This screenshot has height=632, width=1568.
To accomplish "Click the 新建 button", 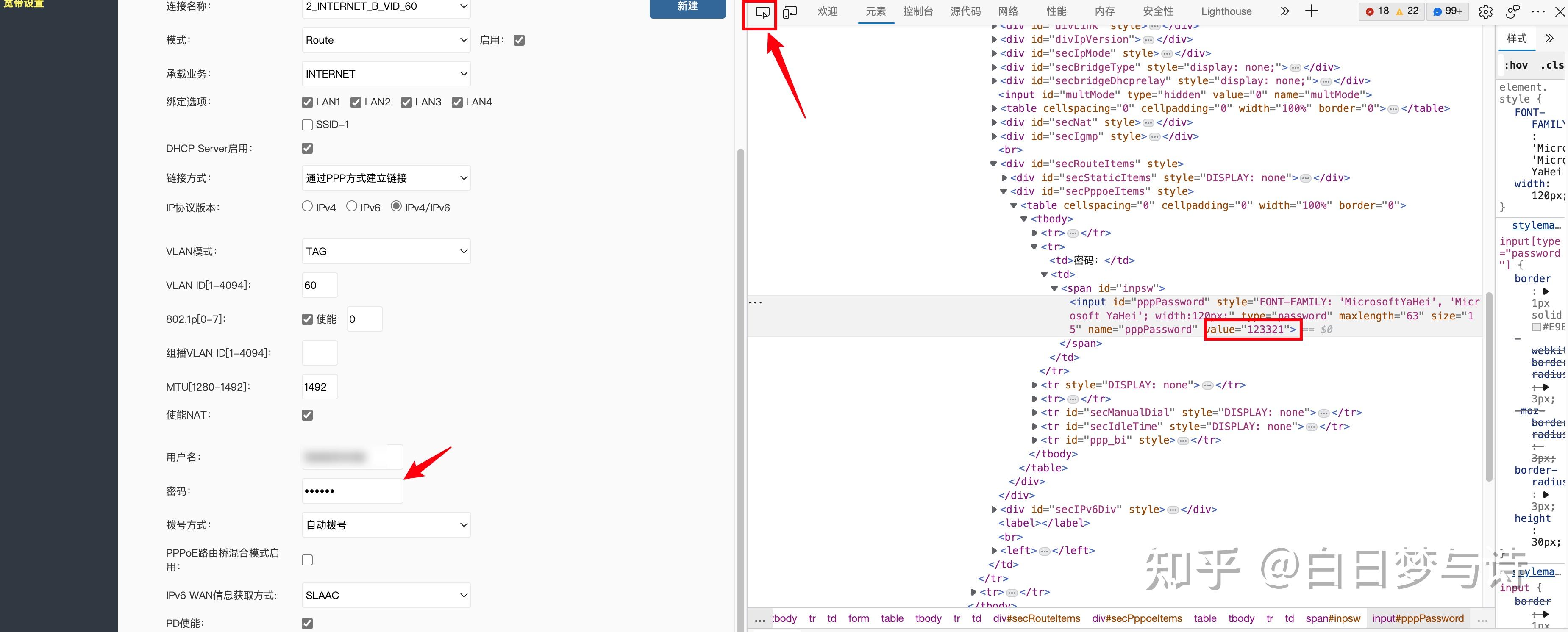I will point(687,7).
